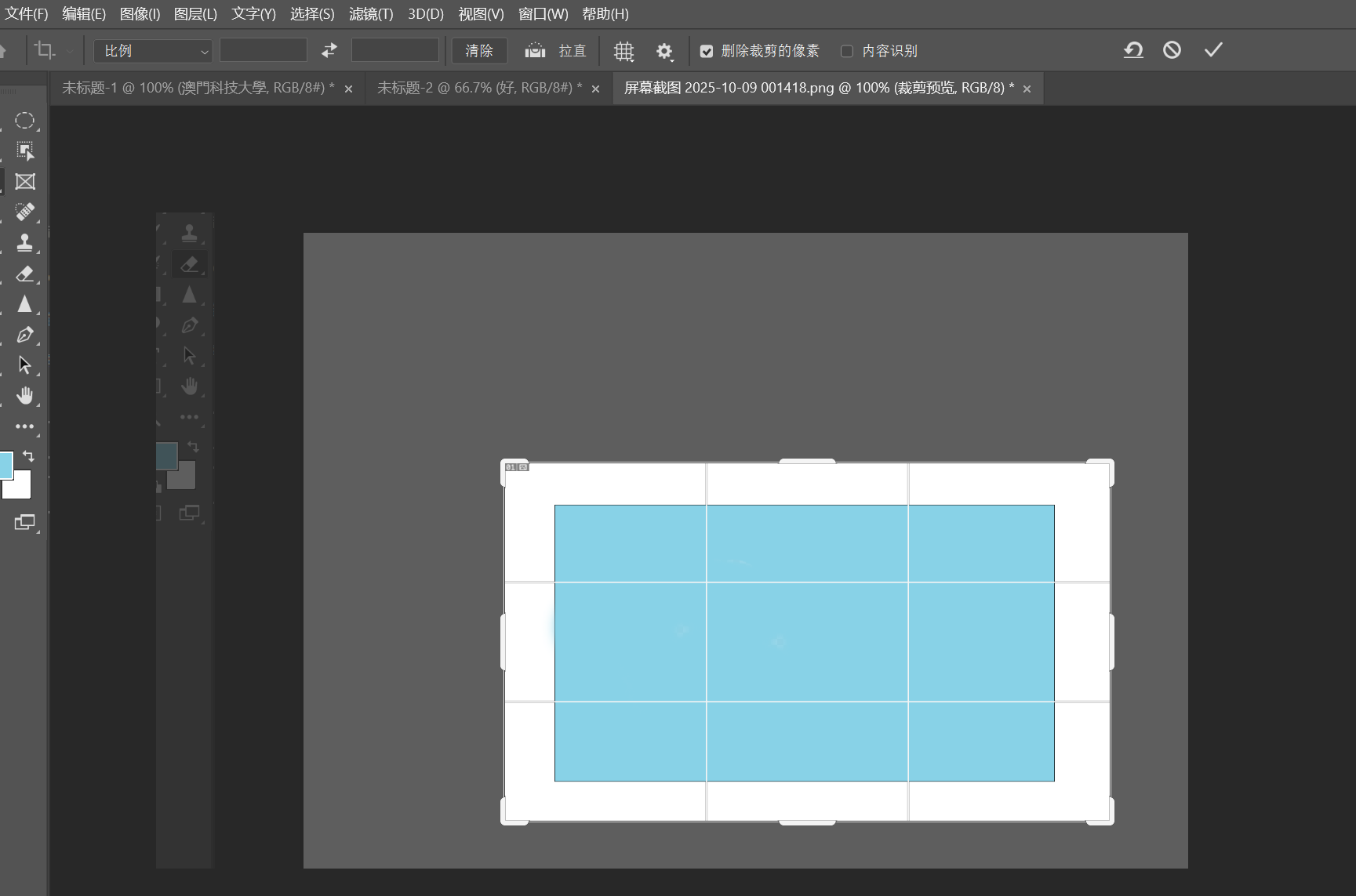Click the Crop tool preset icon in options bar
The height and width of the screenshot is (896, 1356).
(45, 50)
